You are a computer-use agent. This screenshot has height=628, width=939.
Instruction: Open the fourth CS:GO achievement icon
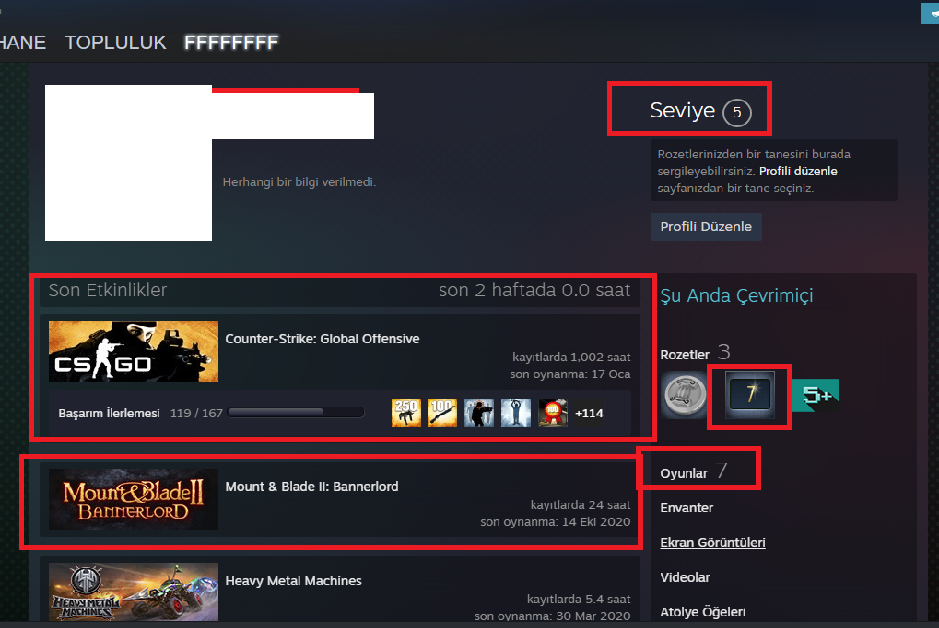click(516, 412)
